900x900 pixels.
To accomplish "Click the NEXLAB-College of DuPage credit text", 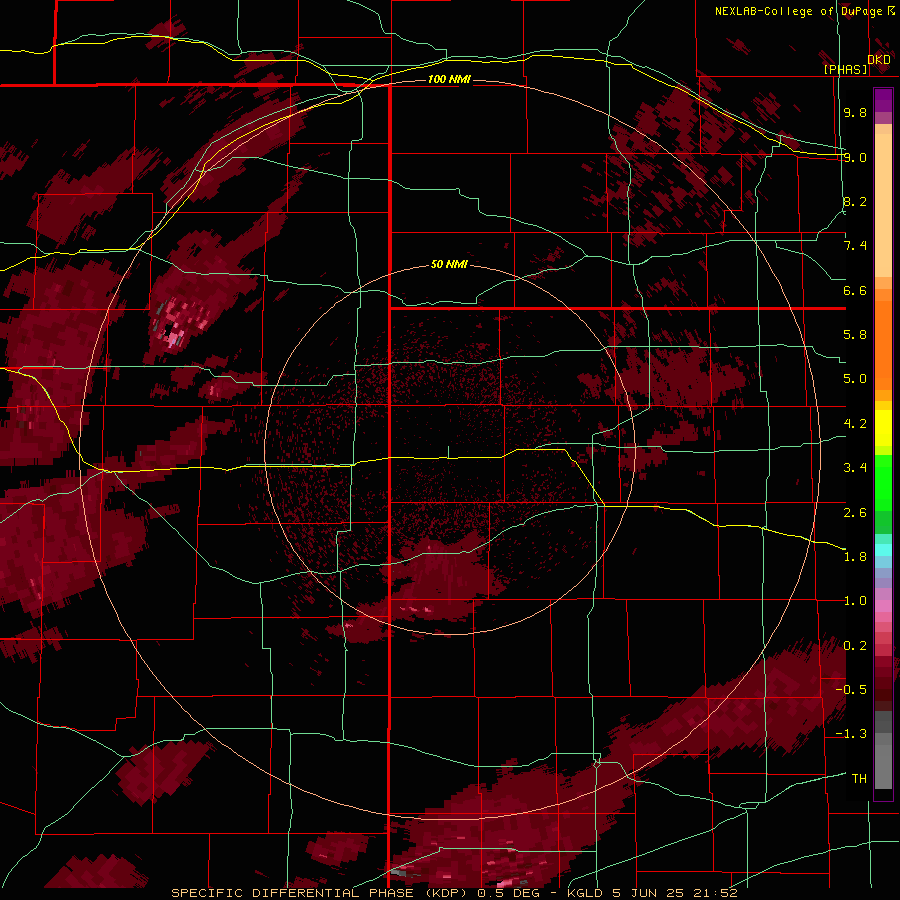I will tap(798, 11).
